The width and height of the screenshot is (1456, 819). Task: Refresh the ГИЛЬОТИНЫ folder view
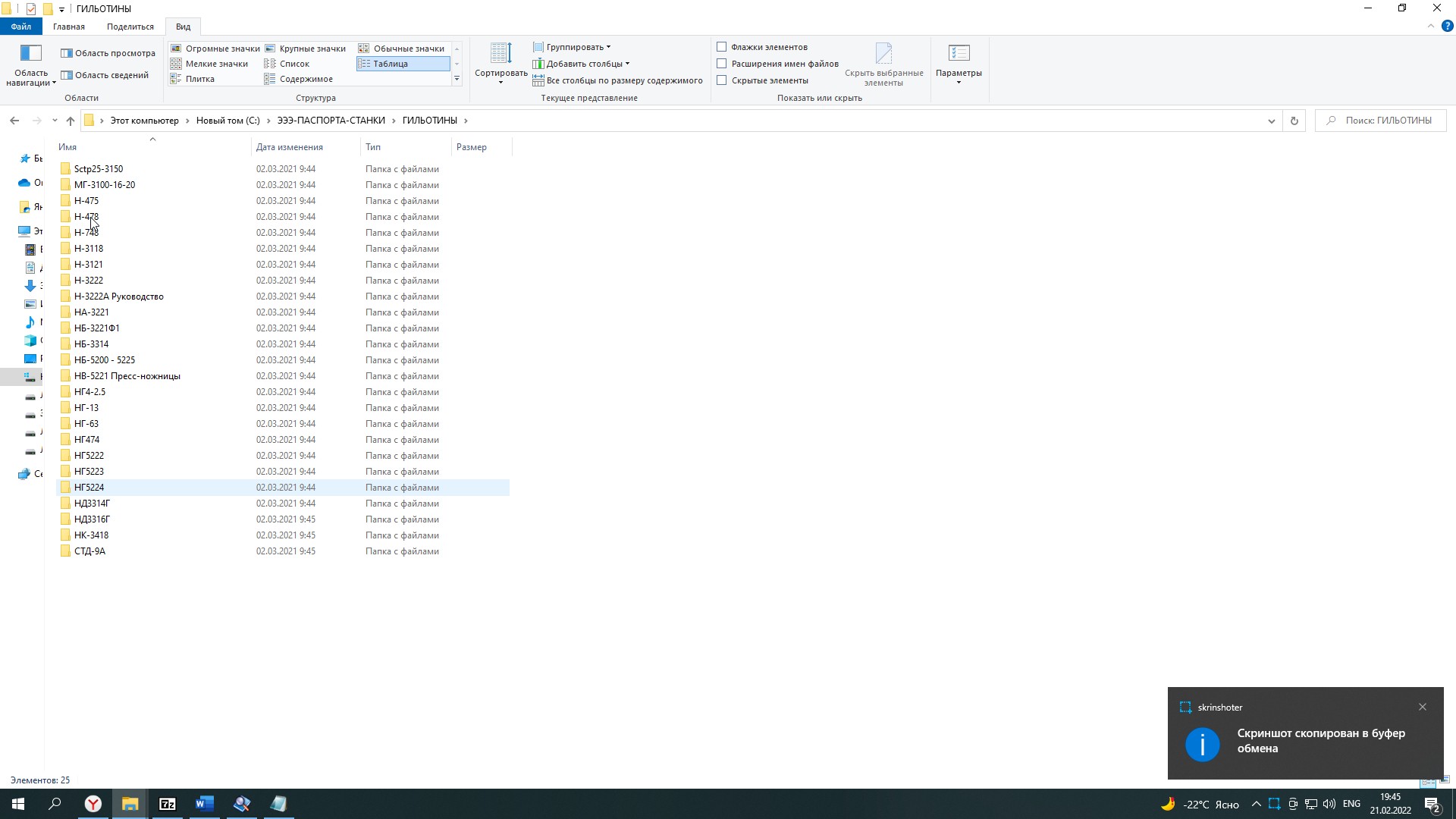coord(1294,121)
